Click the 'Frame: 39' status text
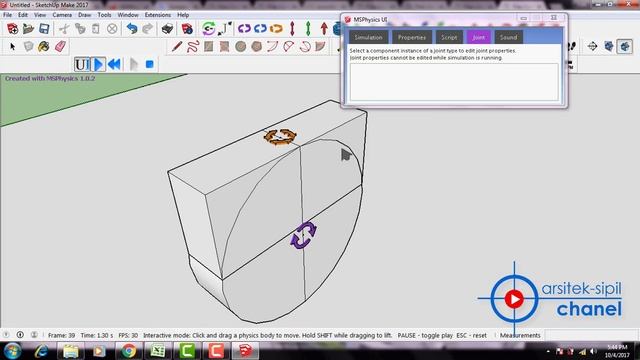This screenshot has width=640, height=360. (x=61, y=335)
